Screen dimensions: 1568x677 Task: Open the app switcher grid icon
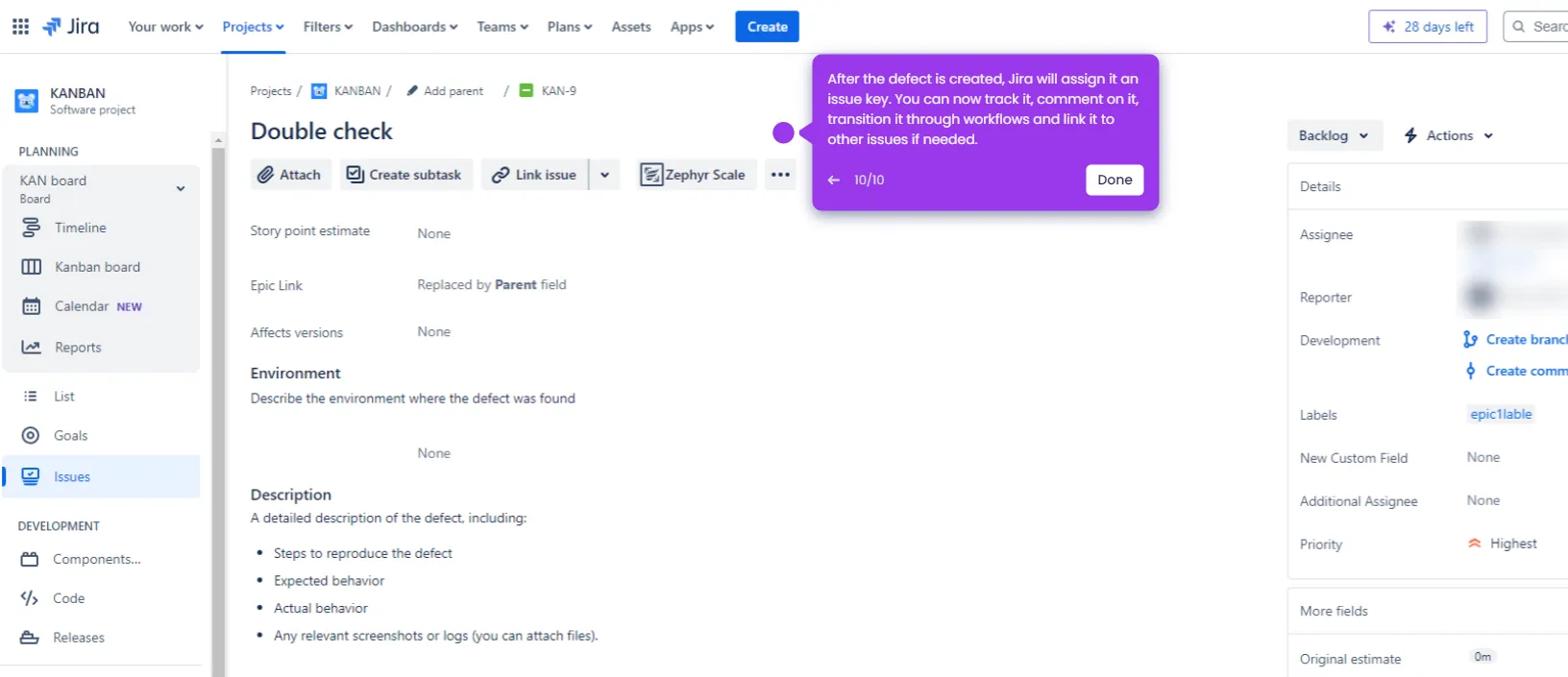[x=20, y=26]
